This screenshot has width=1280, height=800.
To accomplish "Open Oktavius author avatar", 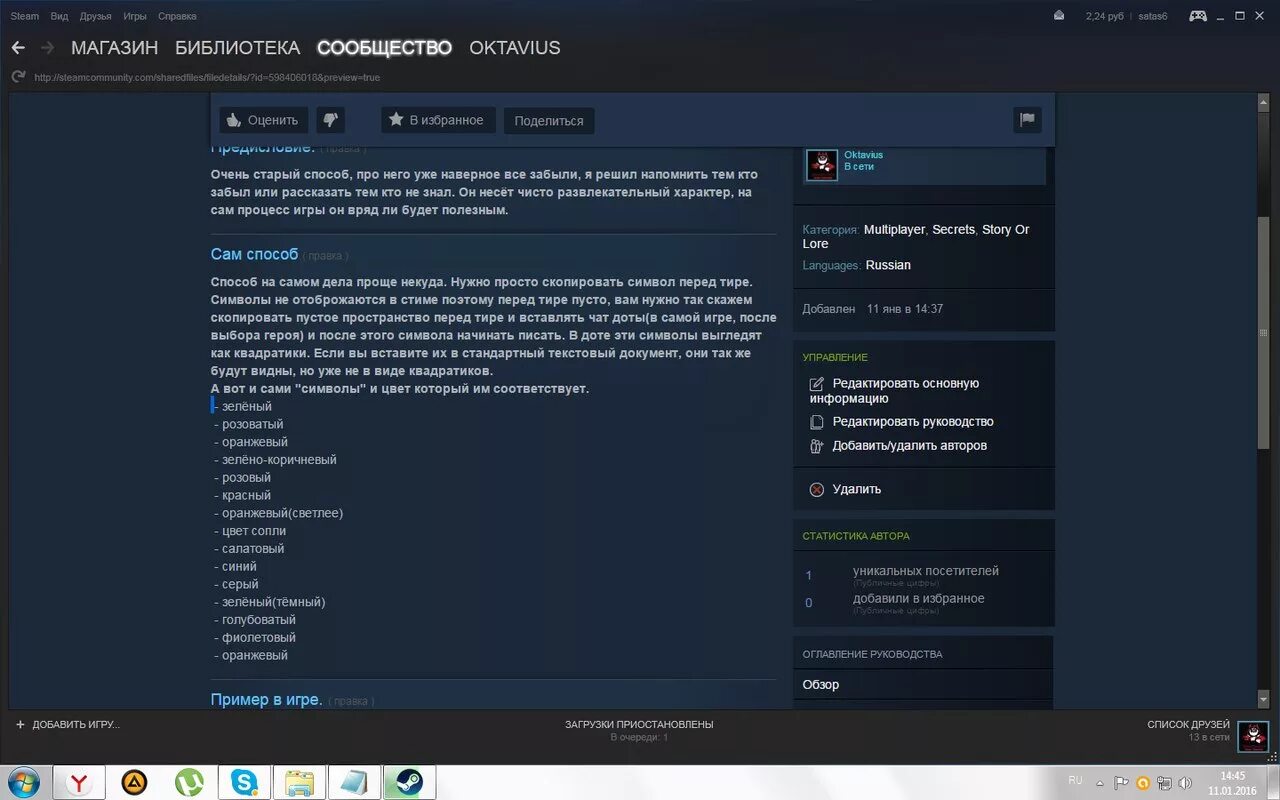I will click(x=822, y=164).
